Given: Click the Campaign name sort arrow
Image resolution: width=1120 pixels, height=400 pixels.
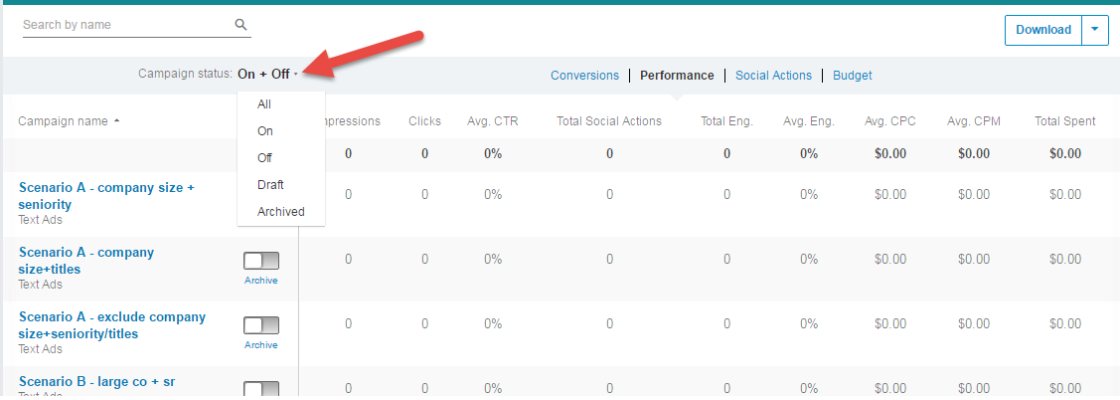Looking at the screenshot, I should click(117, 122).
